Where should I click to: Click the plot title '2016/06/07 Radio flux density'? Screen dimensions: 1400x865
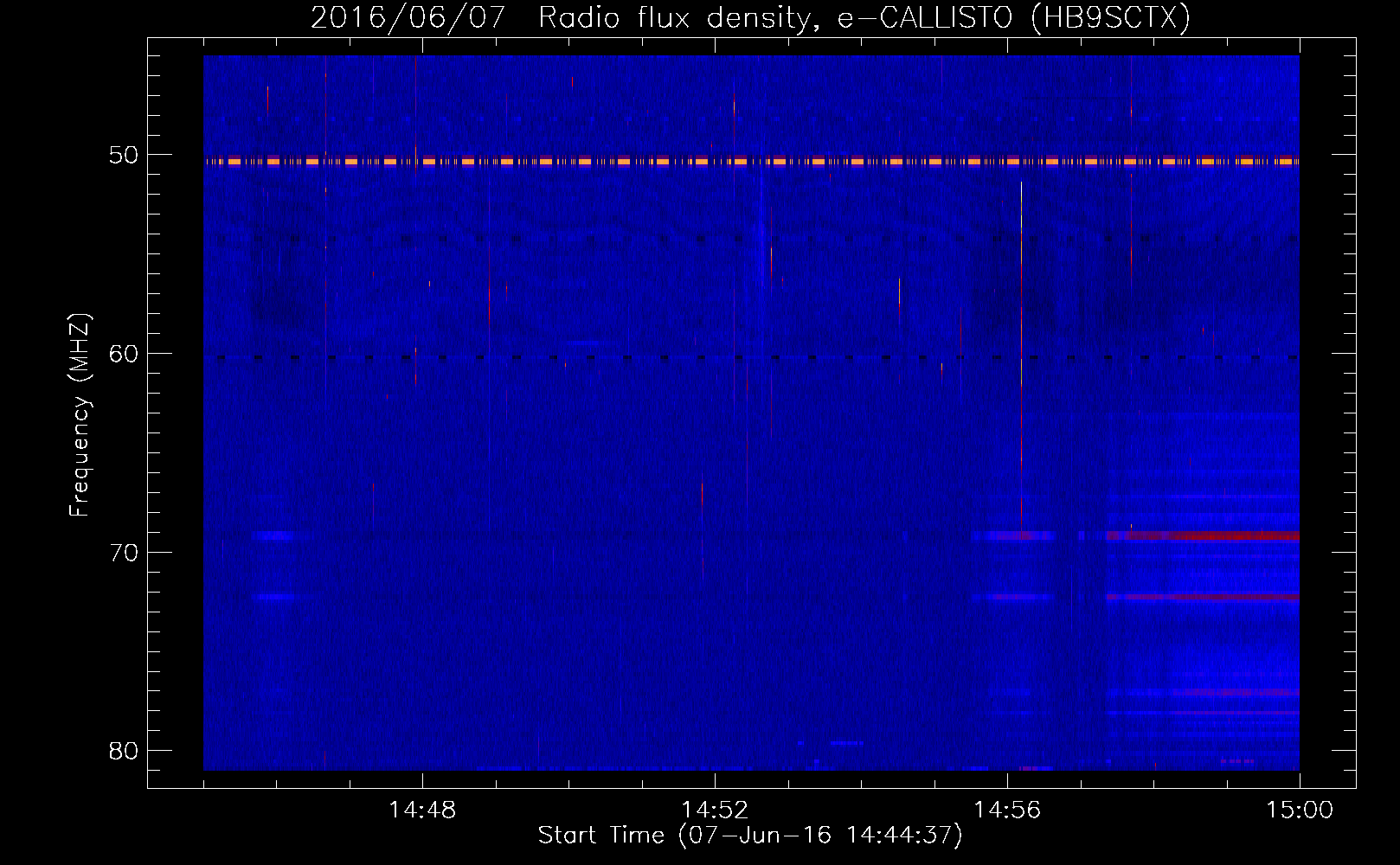pos(750,17)
